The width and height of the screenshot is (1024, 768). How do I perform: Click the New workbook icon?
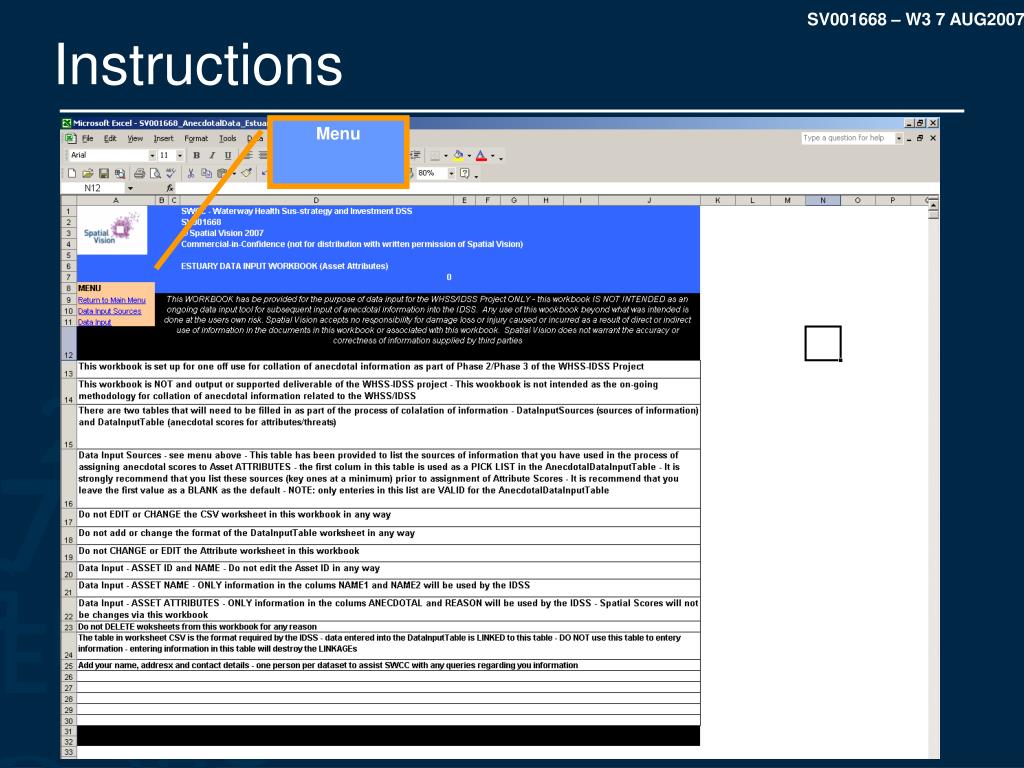click(72, 173)
